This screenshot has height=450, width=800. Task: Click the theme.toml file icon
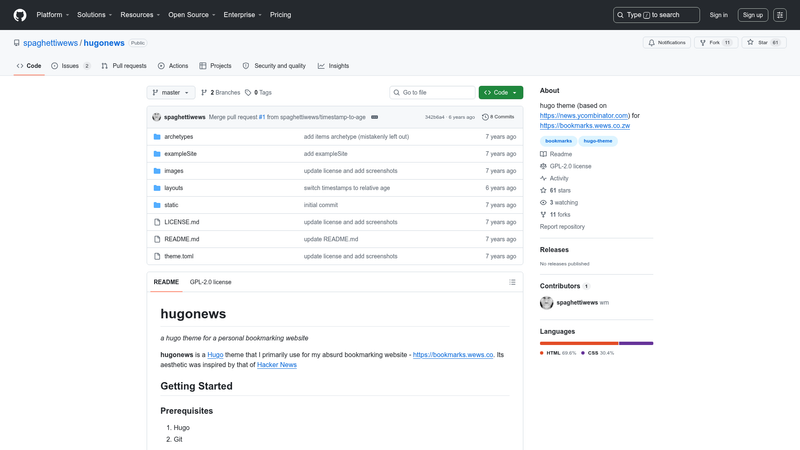coord(157,256)
